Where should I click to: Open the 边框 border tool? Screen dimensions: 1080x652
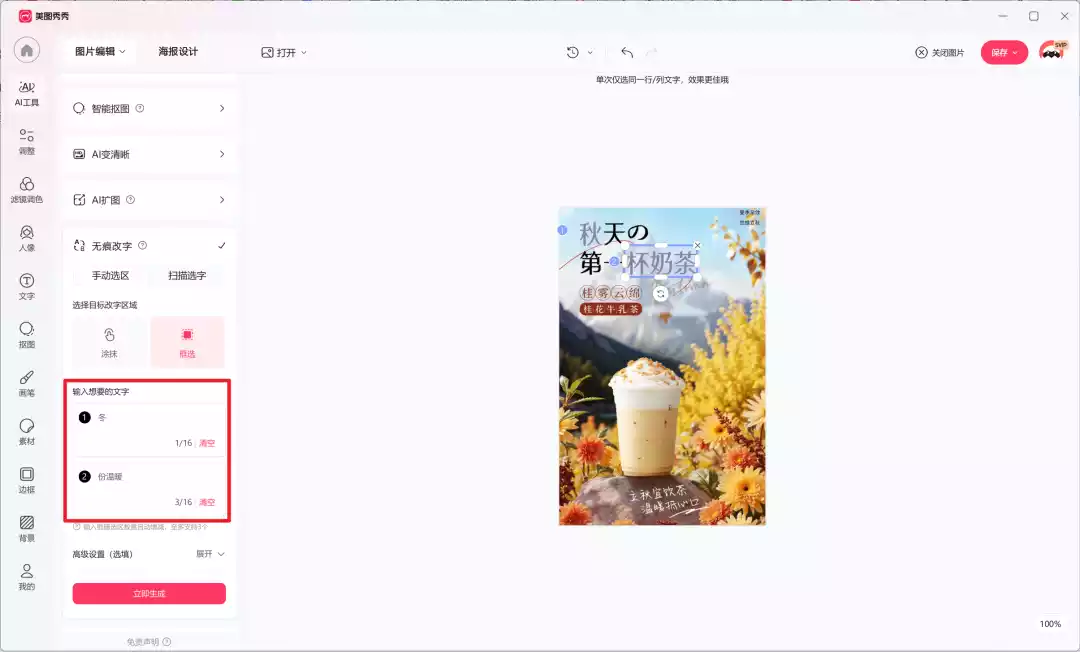[27, 480]
